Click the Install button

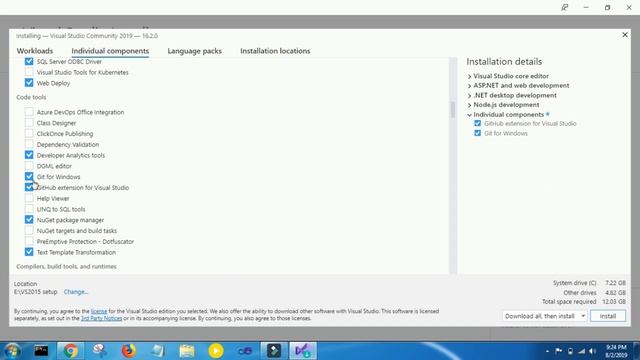pos(608,316)
